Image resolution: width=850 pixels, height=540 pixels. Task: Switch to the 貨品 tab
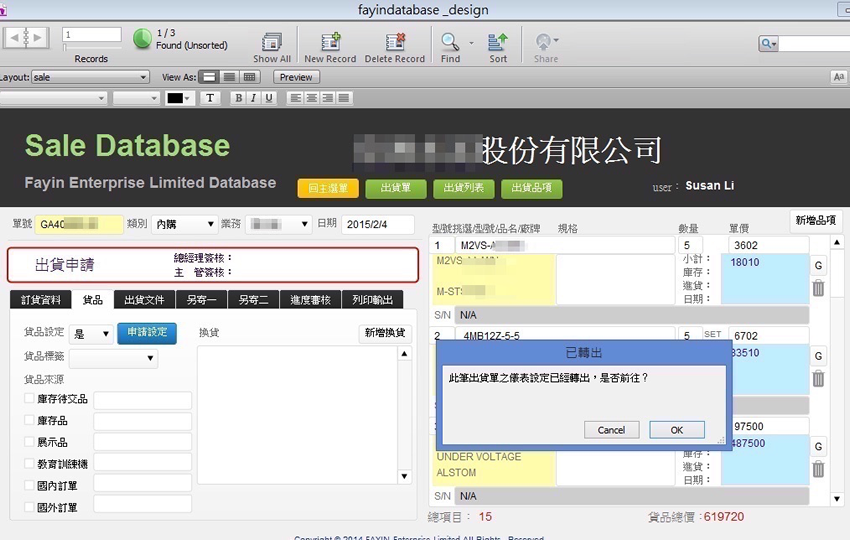tap(93, 299)
